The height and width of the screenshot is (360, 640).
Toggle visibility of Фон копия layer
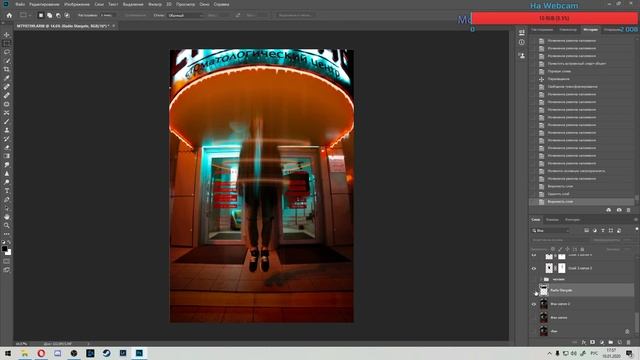coord(534,318)
